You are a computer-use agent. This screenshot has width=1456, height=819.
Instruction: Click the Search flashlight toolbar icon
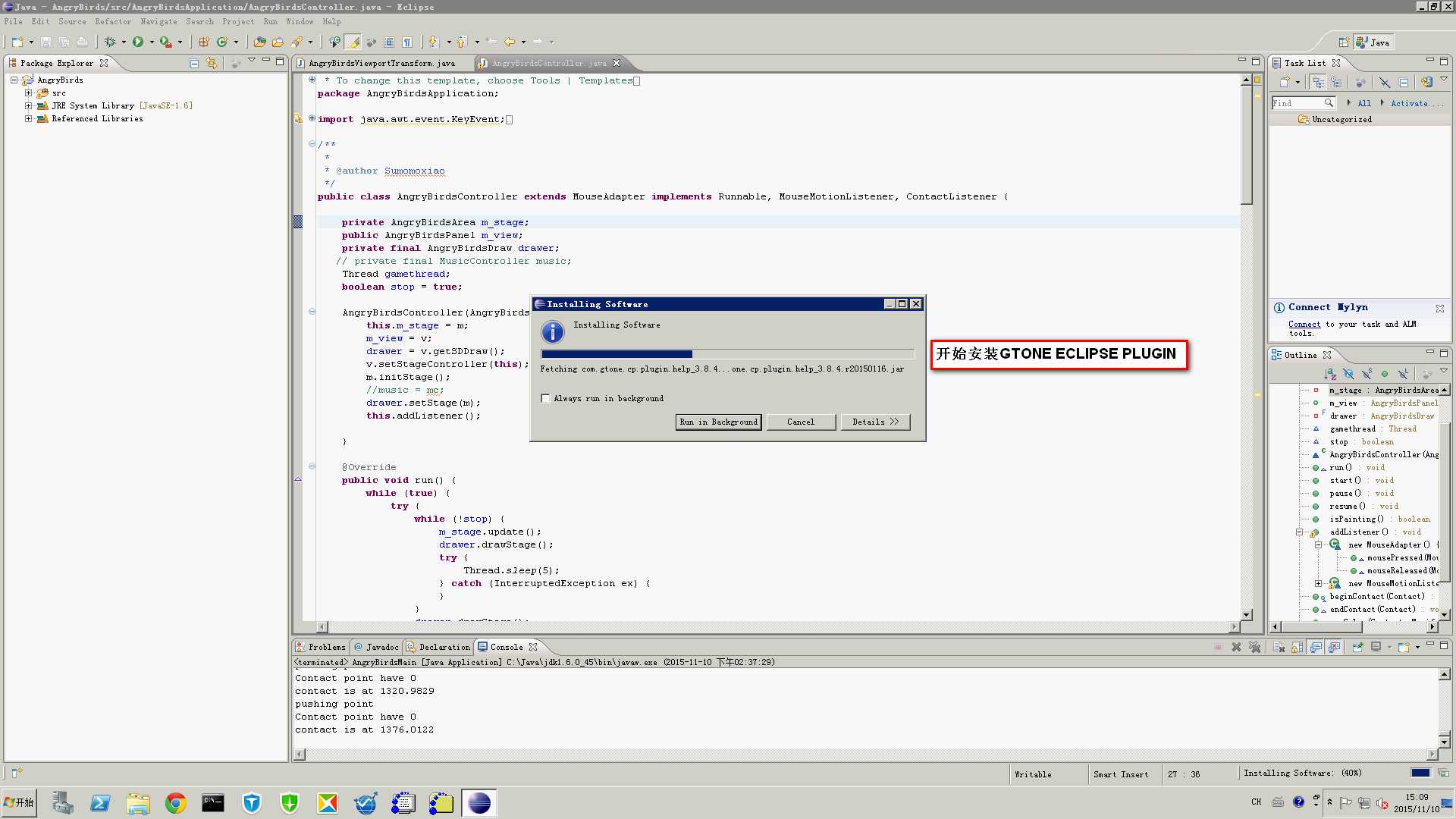pyautogui.click(x=297, y=42)
